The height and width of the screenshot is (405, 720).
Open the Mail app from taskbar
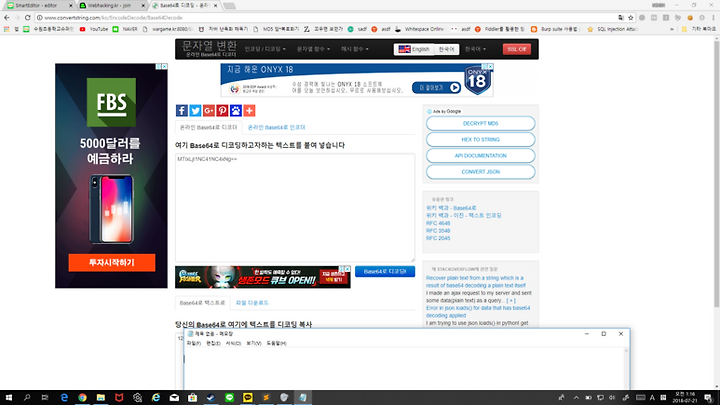click(174, 398)
